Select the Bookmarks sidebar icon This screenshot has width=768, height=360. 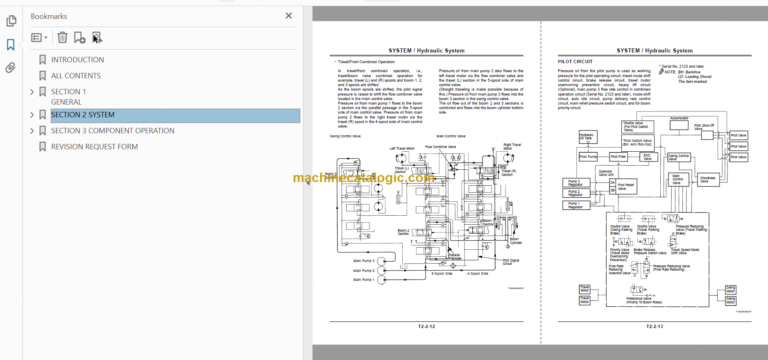(11, 45)
